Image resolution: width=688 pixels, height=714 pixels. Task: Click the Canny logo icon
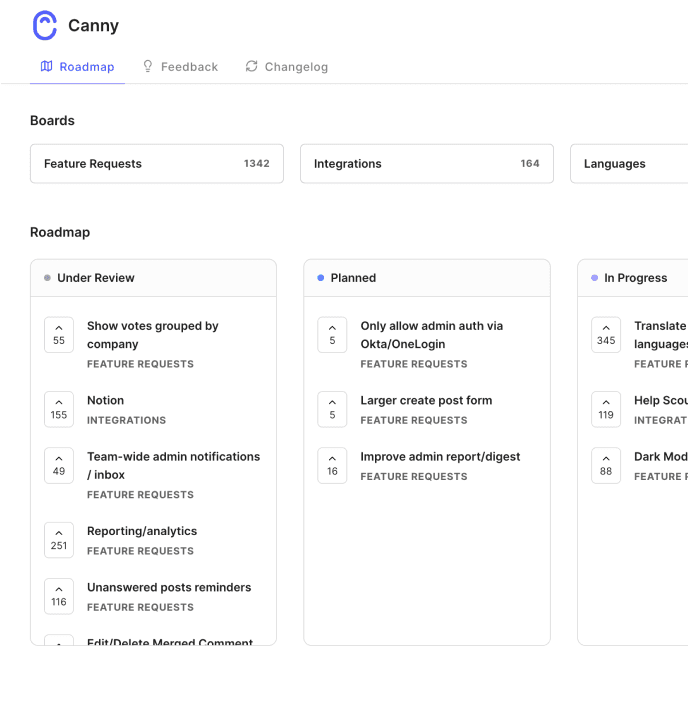click(x=45, y=26)
